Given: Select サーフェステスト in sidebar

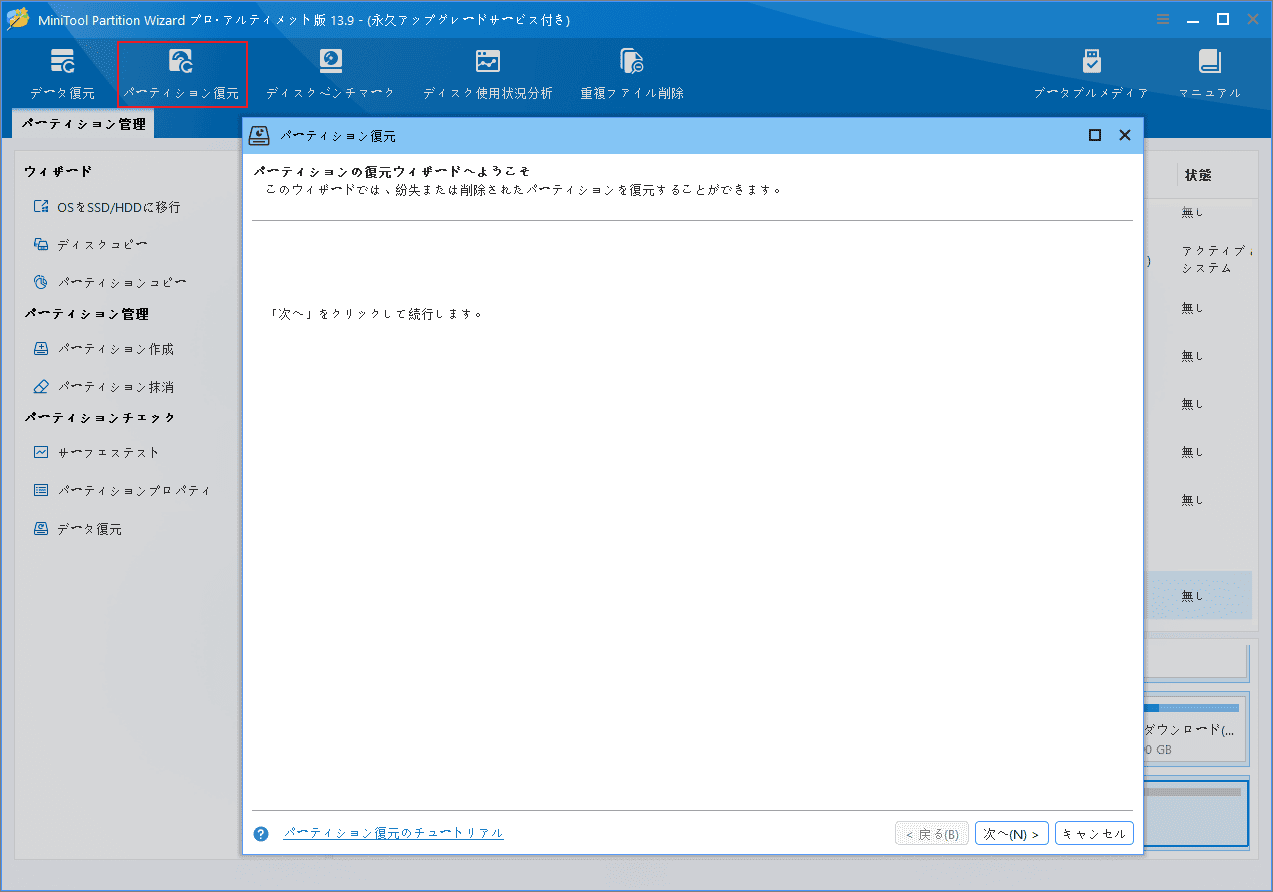Looking at the screenshot, I should (x=108, y=453).
